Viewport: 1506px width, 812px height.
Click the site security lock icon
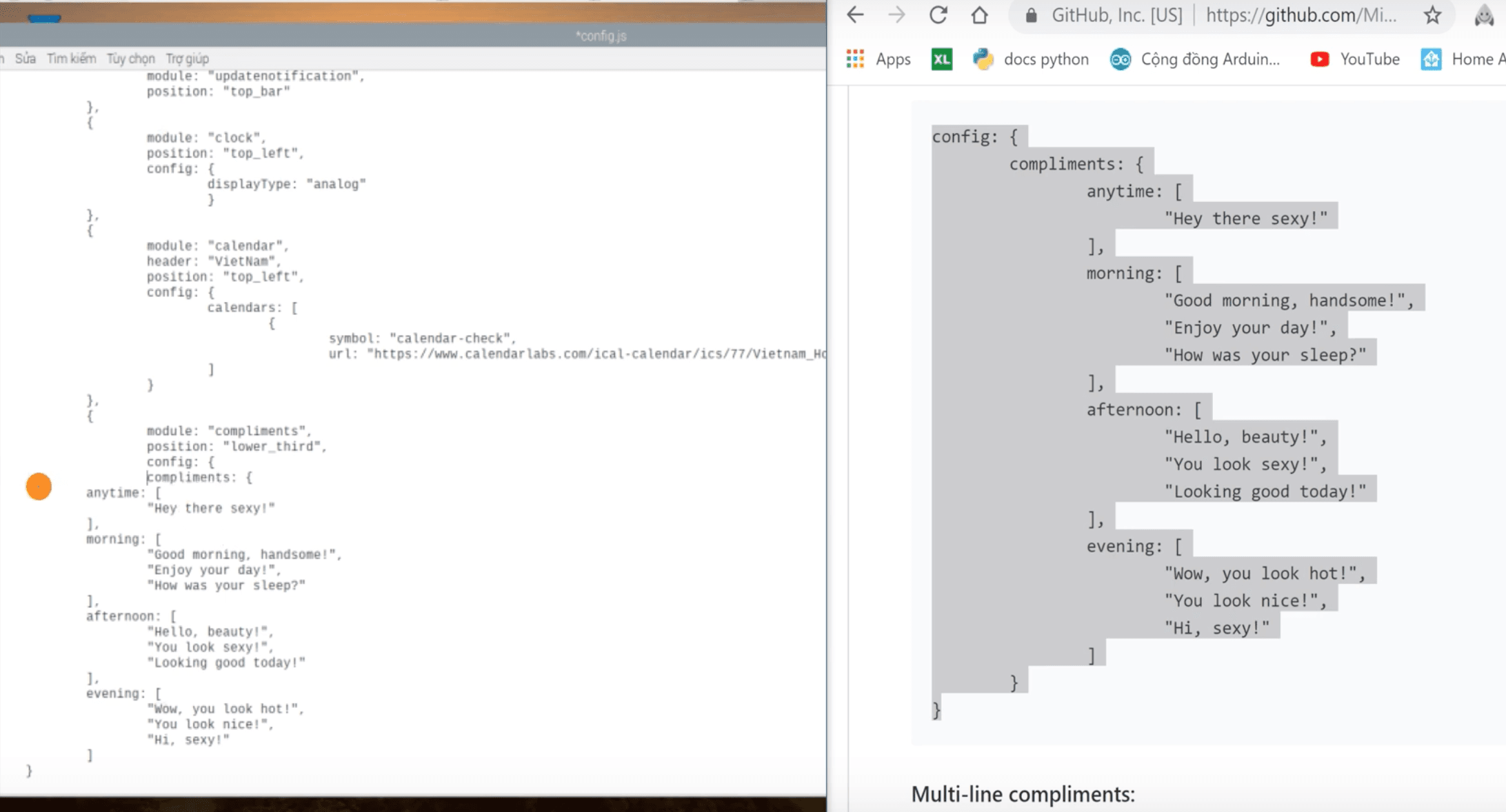(1032, 15)
